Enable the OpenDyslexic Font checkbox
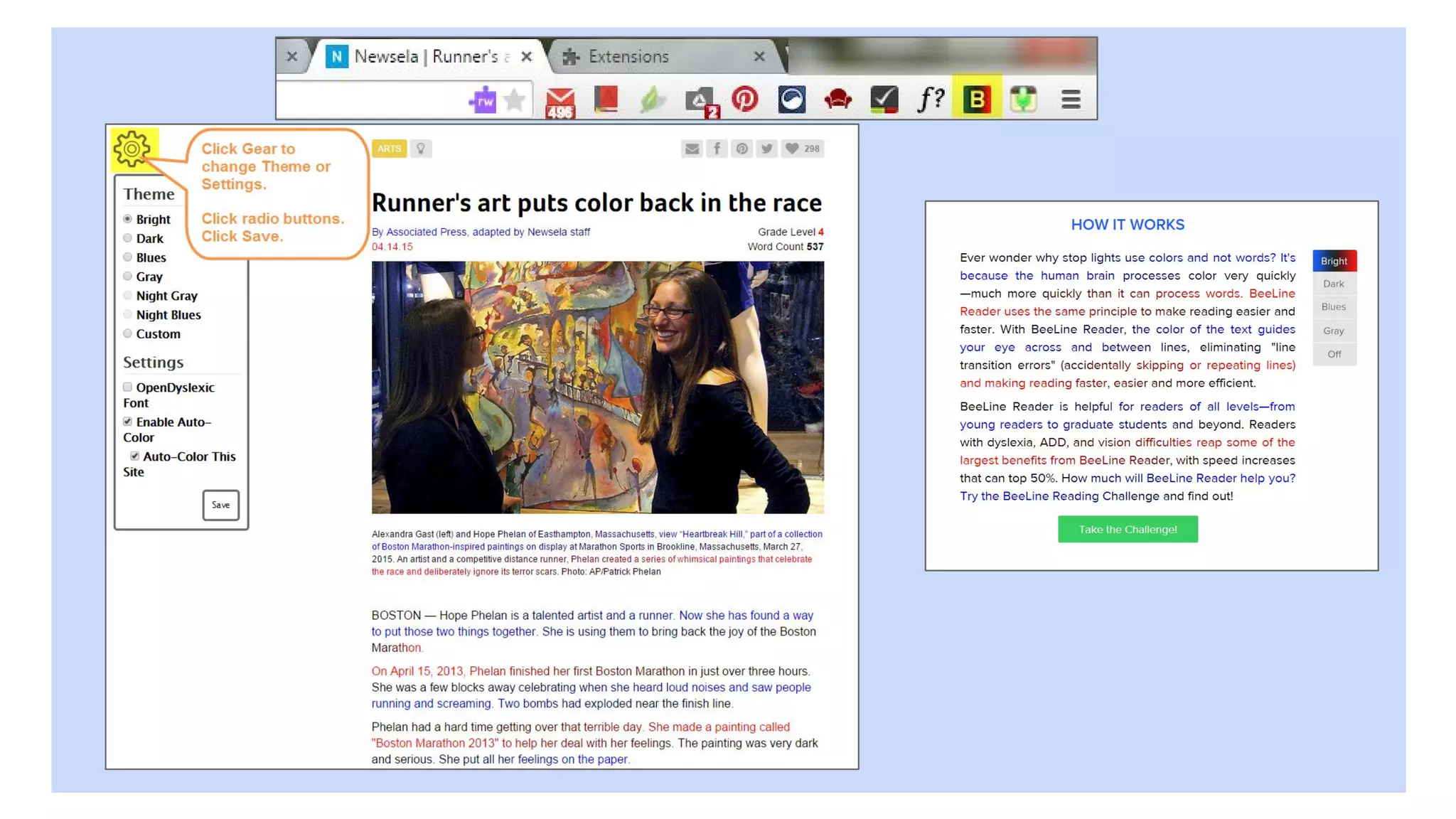1456x819 pixels. tap(128, 387)
